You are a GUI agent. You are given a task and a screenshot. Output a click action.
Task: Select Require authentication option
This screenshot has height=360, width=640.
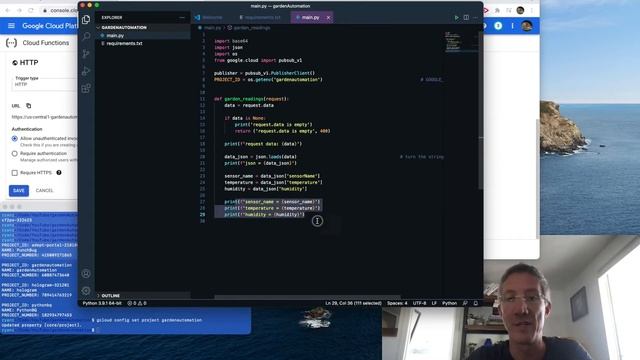click(x=15, y=153)
